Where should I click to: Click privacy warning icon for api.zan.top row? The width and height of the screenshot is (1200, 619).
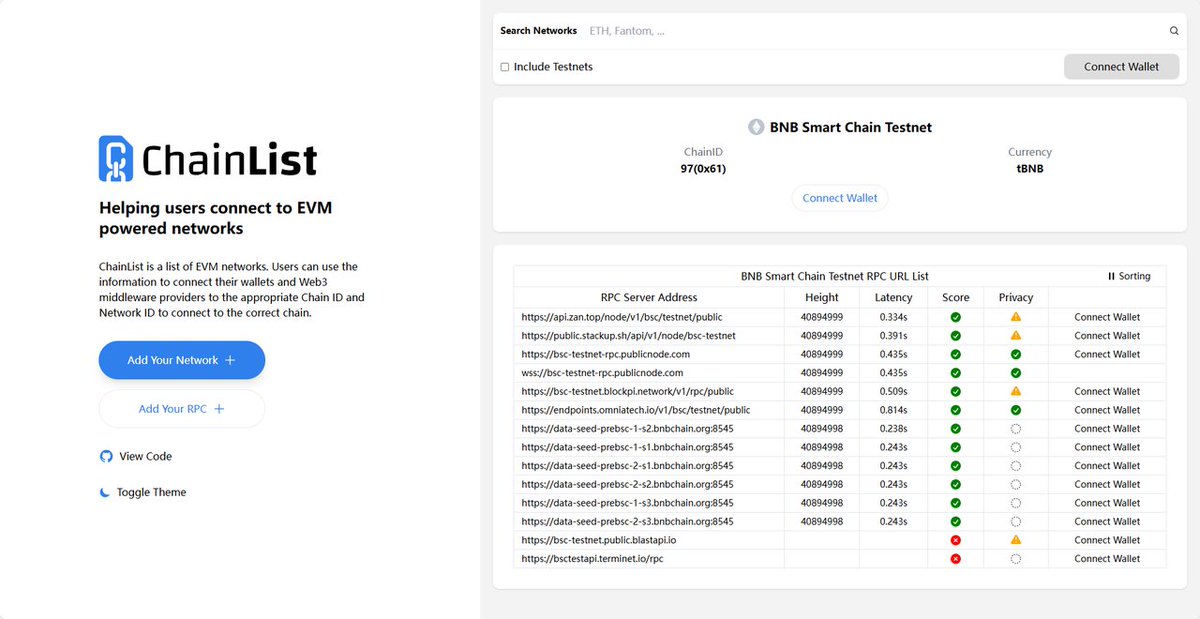(1016, 317)
